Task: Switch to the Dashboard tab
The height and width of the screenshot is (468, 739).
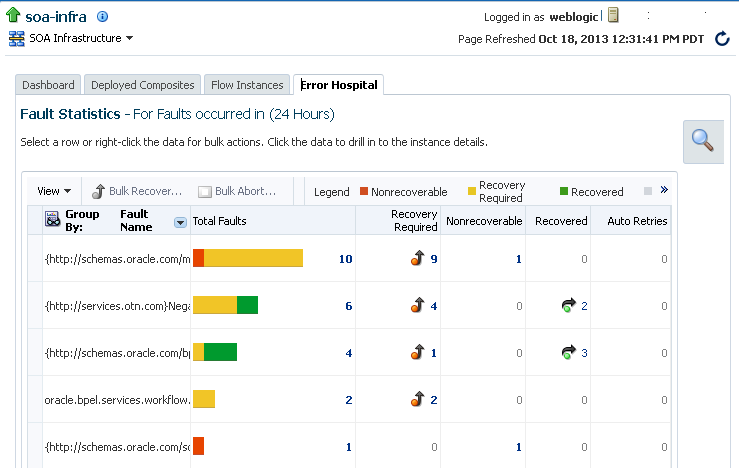Action: coord(48,85)
